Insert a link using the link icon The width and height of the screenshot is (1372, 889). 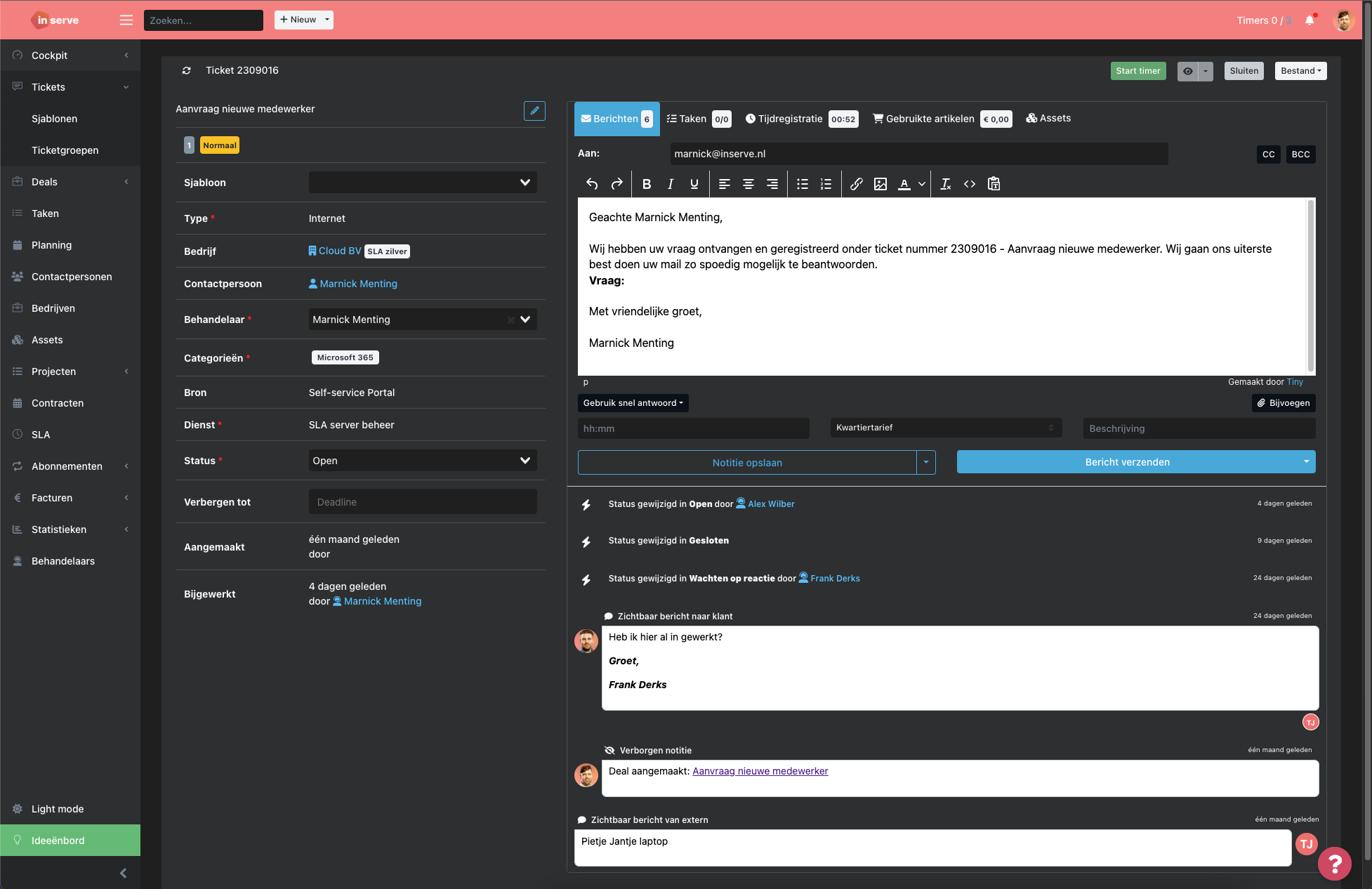pyautogui.click(x=856, y=183)
